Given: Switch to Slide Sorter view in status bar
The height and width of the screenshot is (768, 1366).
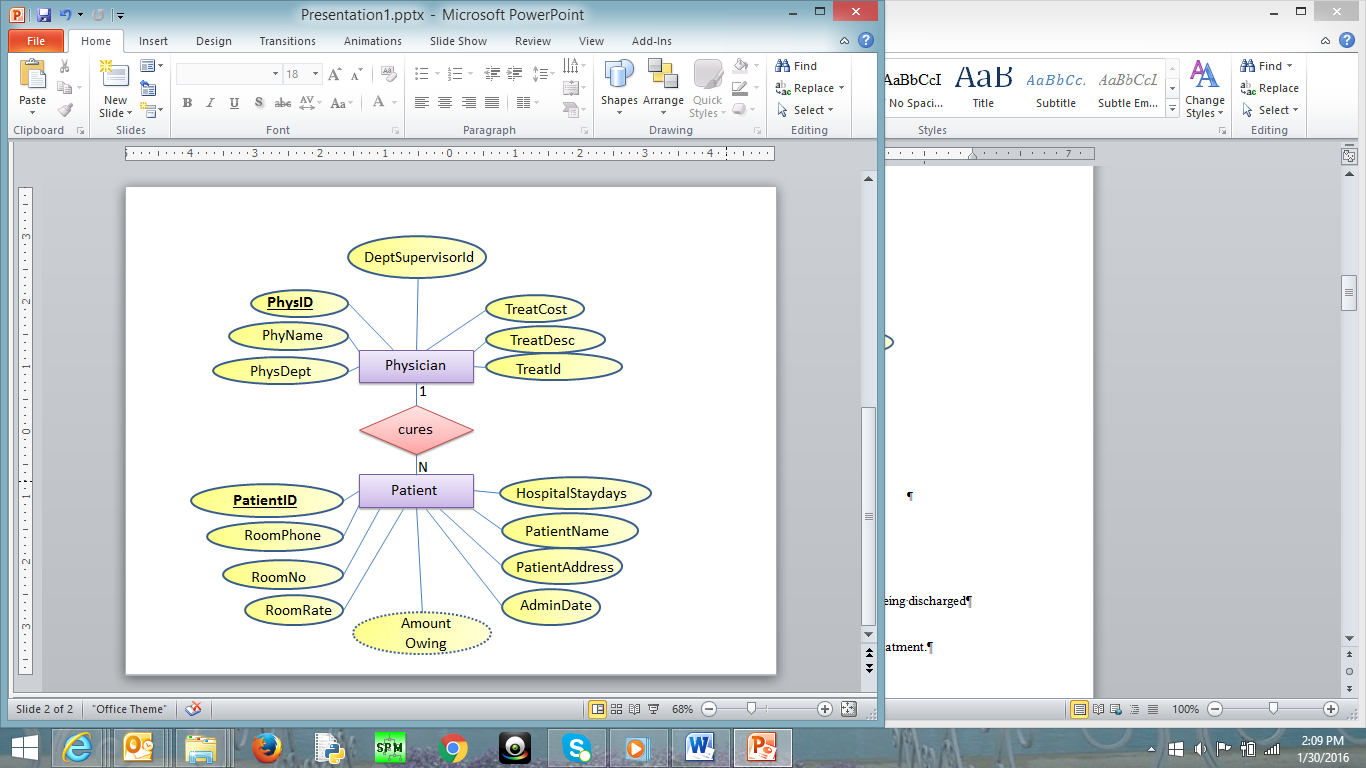Looking at the screenshot, I should pyautogui.click(x=616, y=709).
